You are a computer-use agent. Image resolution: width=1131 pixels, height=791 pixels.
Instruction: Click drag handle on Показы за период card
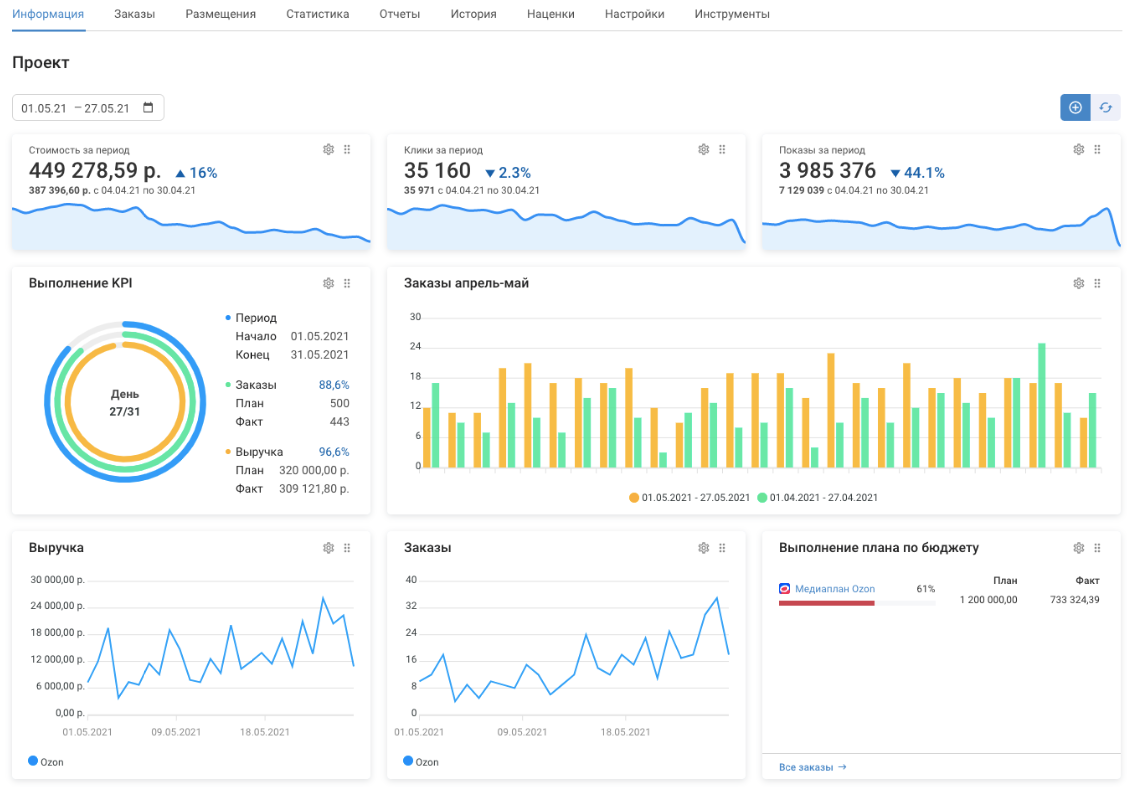[x=1097, y=149]
